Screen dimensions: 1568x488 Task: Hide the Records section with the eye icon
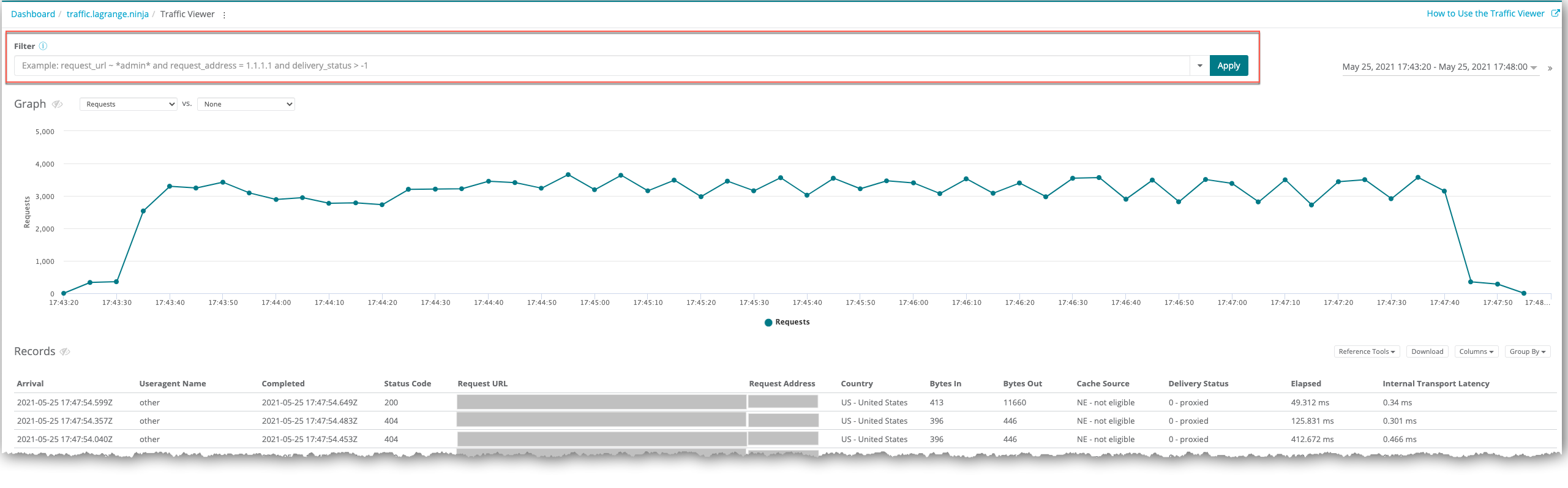(x=65, y=351)
